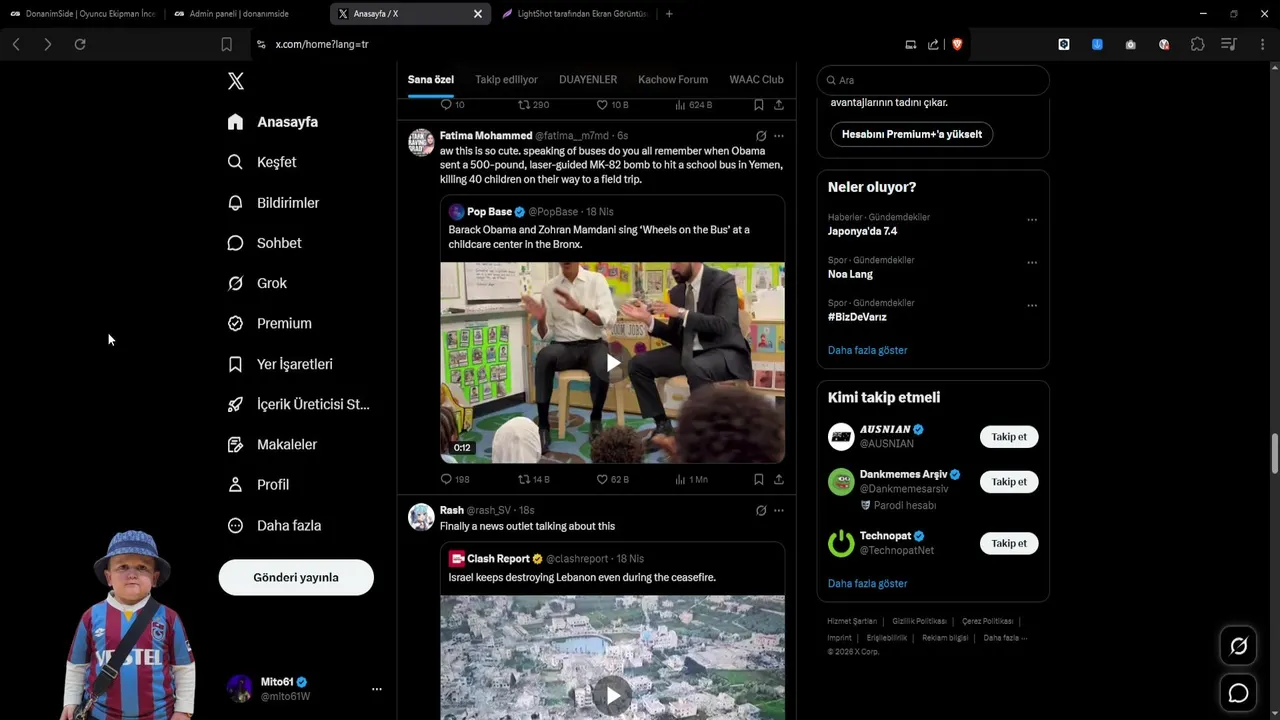Click share icon on Fatima Mohammed's post

pyautogui.click(x=779, y=479)
